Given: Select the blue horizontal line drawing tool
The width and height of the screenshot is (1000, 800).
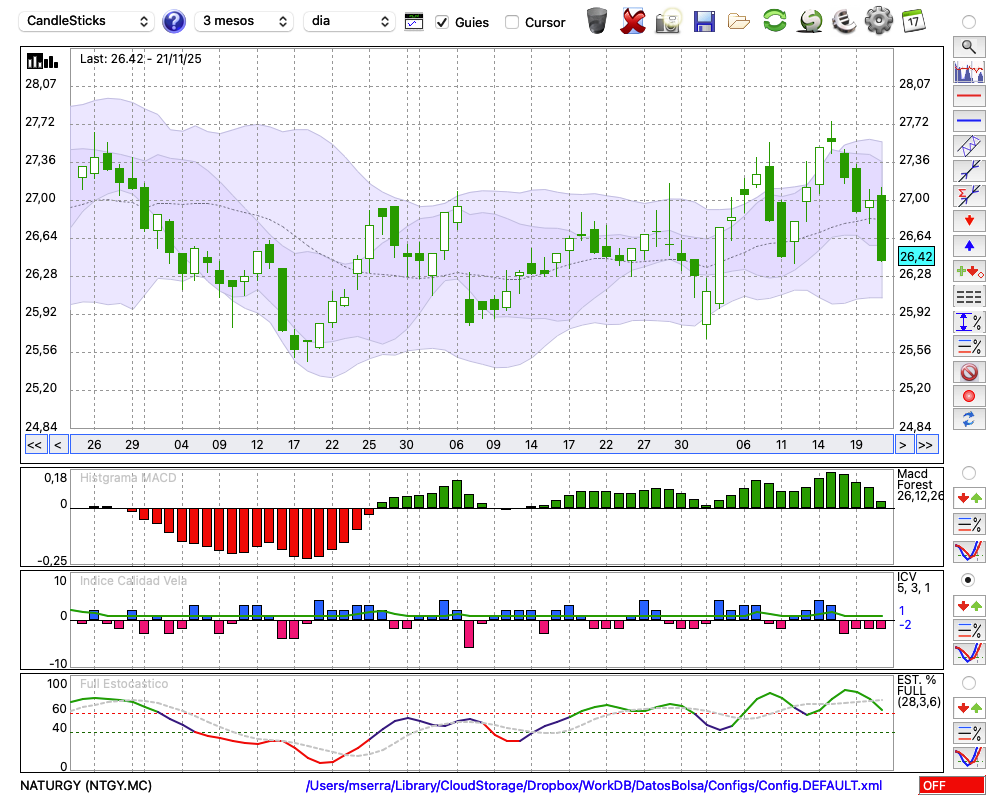Looking at the screenshot, I should [x=968, y=121].
